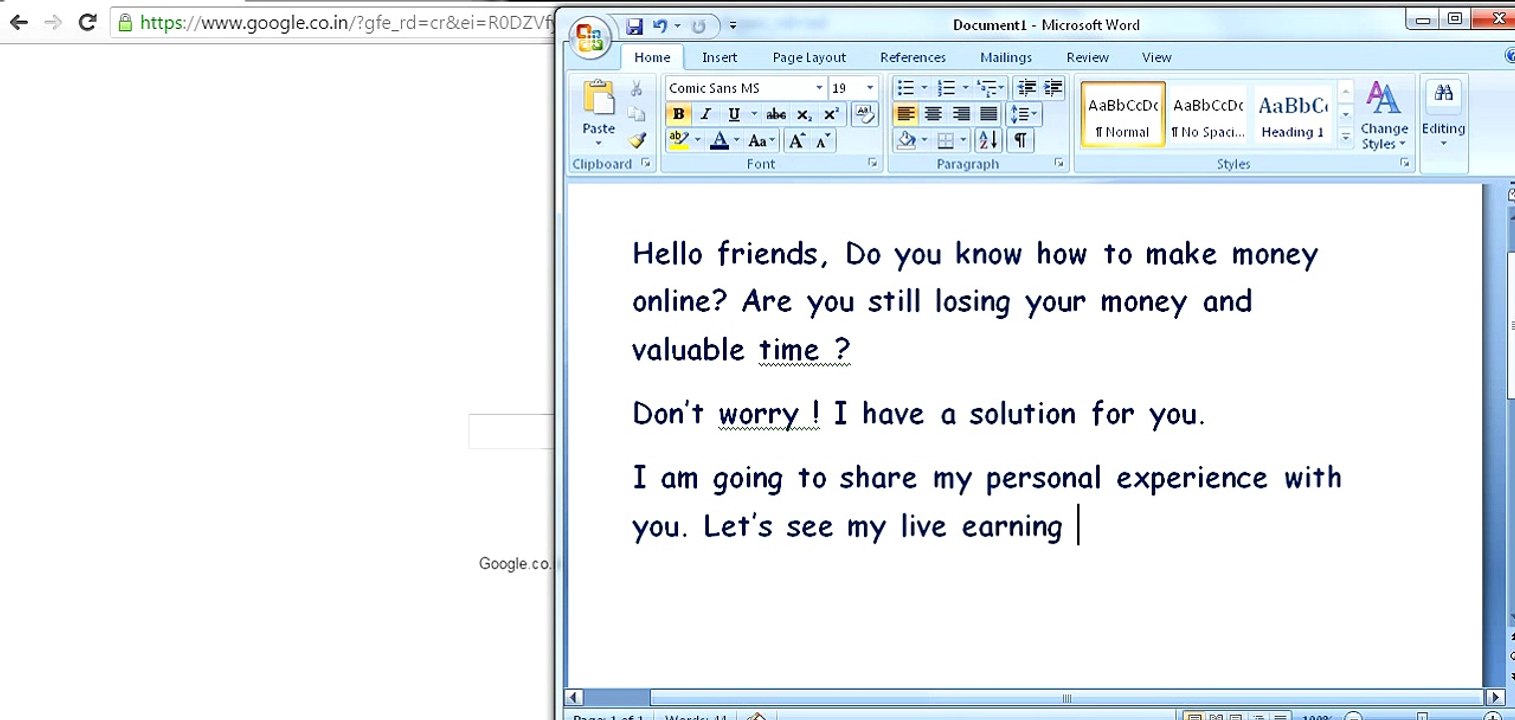Open the Change Case Aa dropdown

(762, 141)
